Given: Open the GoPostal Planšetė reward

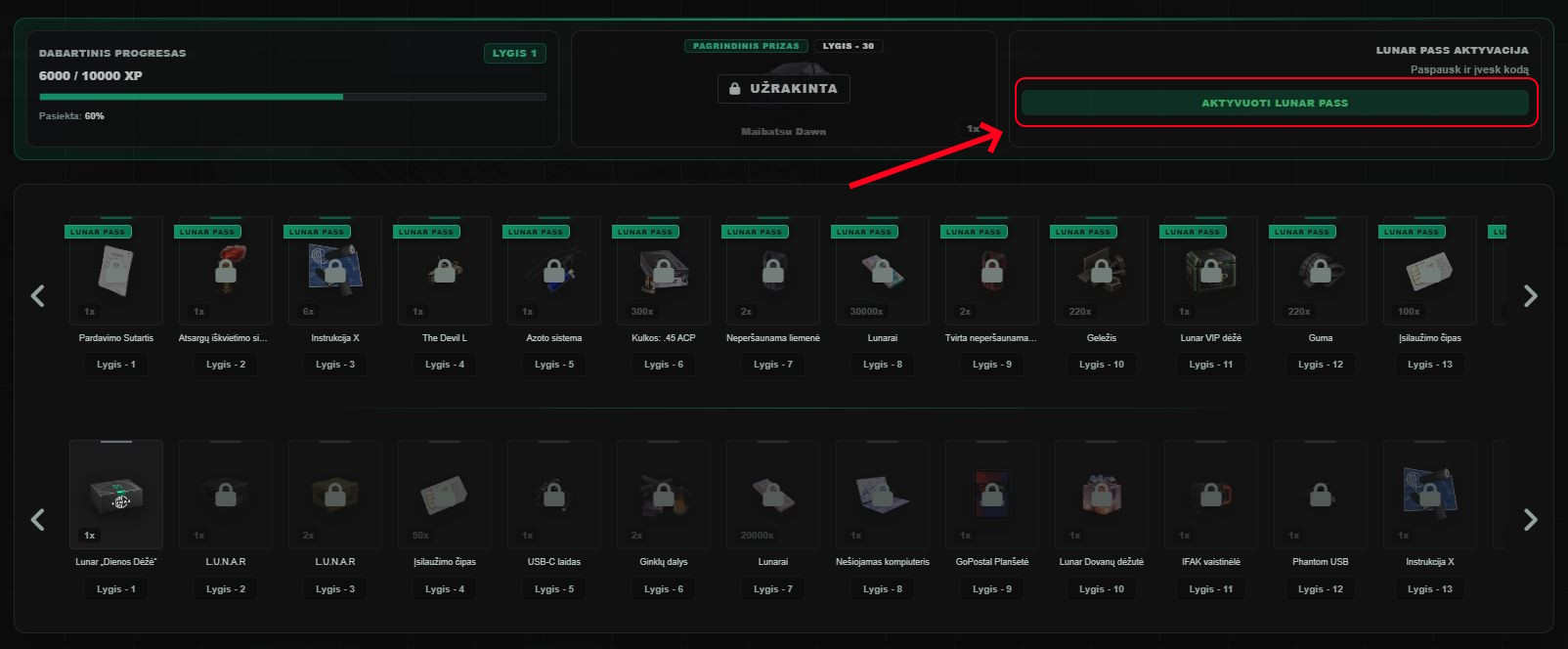Looking at the screenshot, I should 992,495.
